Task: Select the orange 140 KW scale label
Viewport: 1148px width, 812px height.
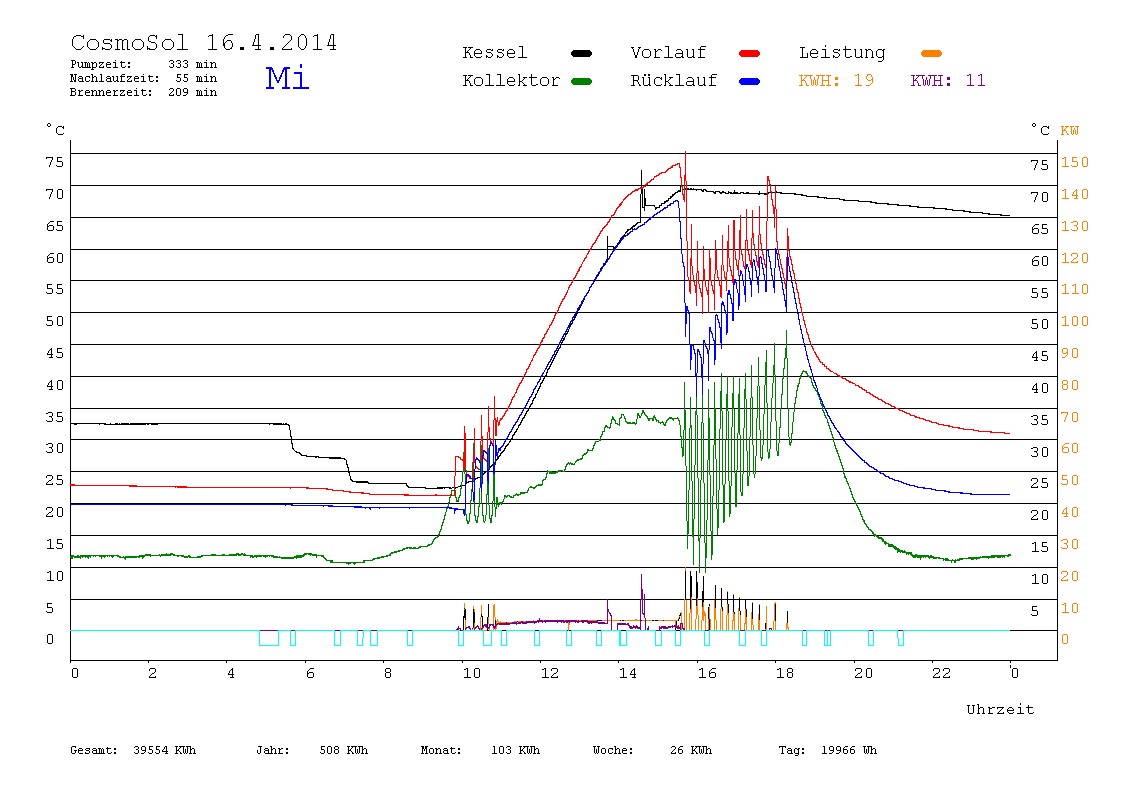Action: [1075, 194]
